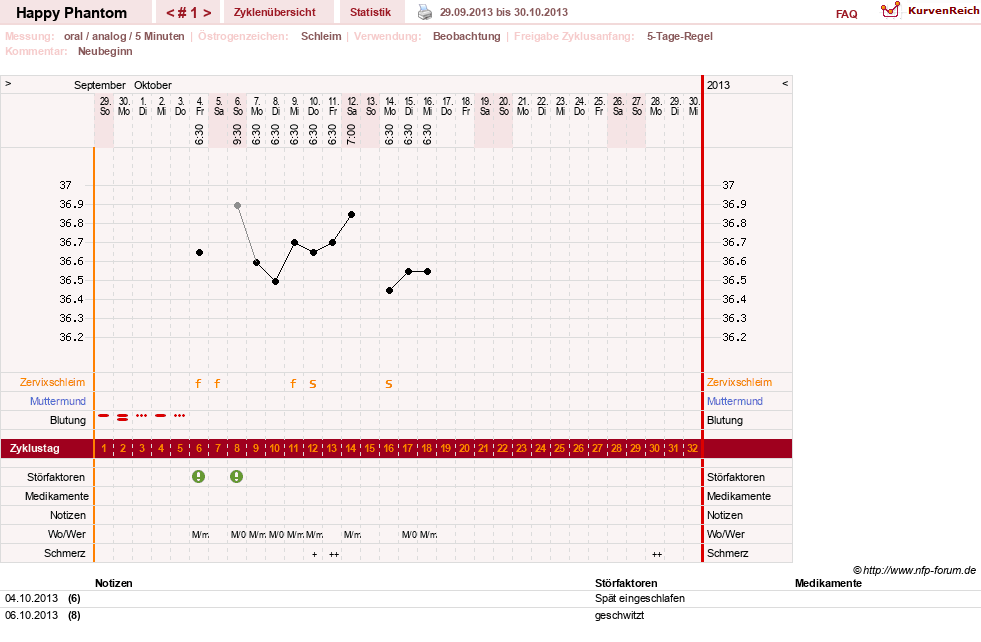The image size is (981, 642).
Task: Select the grey temperature point at 36.9
Action: point(237,205)
